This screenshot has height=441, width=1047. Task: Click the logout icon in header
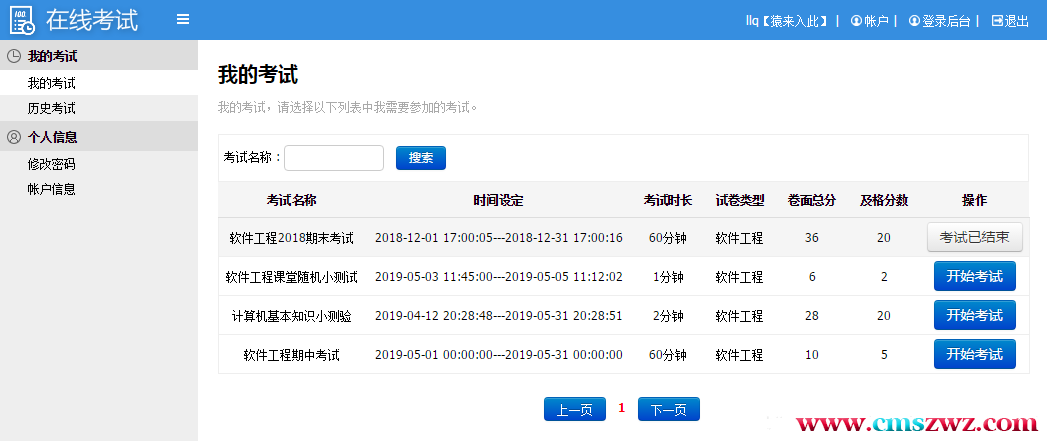[x=996, y=21]
